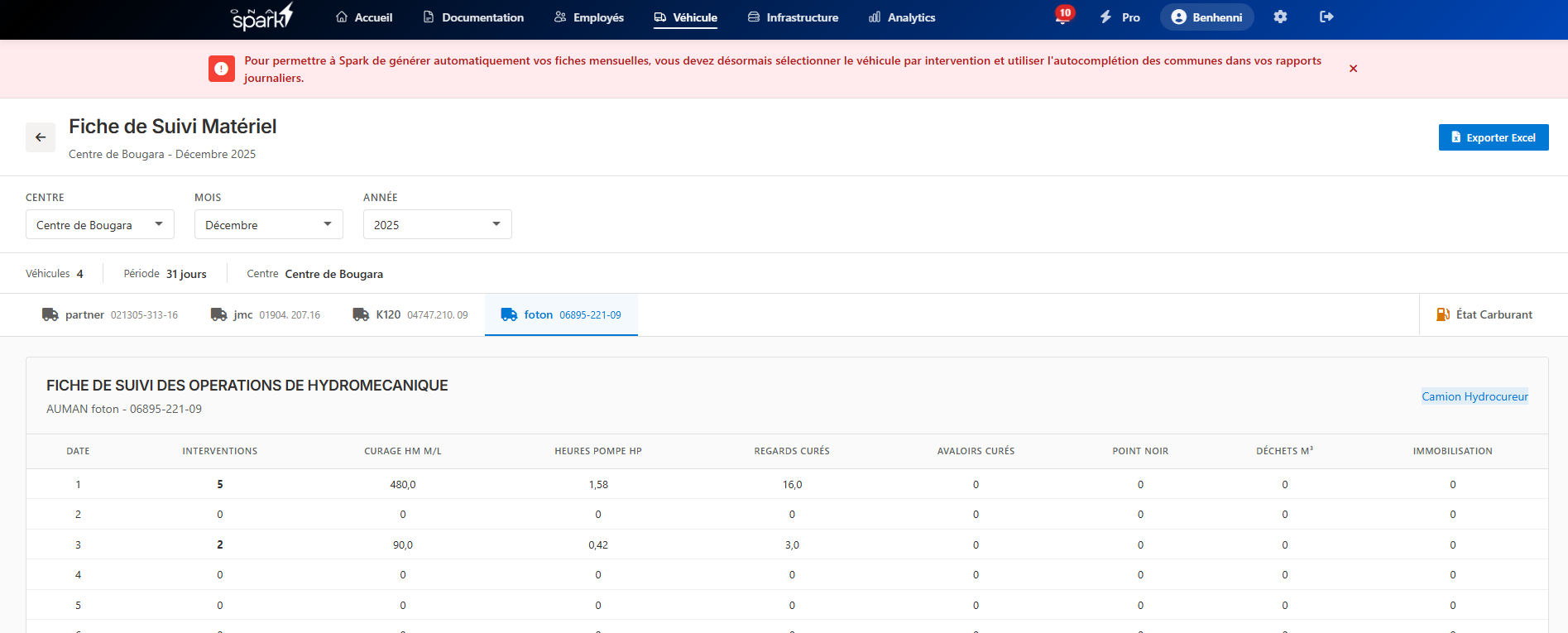1568x633 pixels.
Task: Click the red warning icon in the alert banner
Action: click(x=221, y=69)
